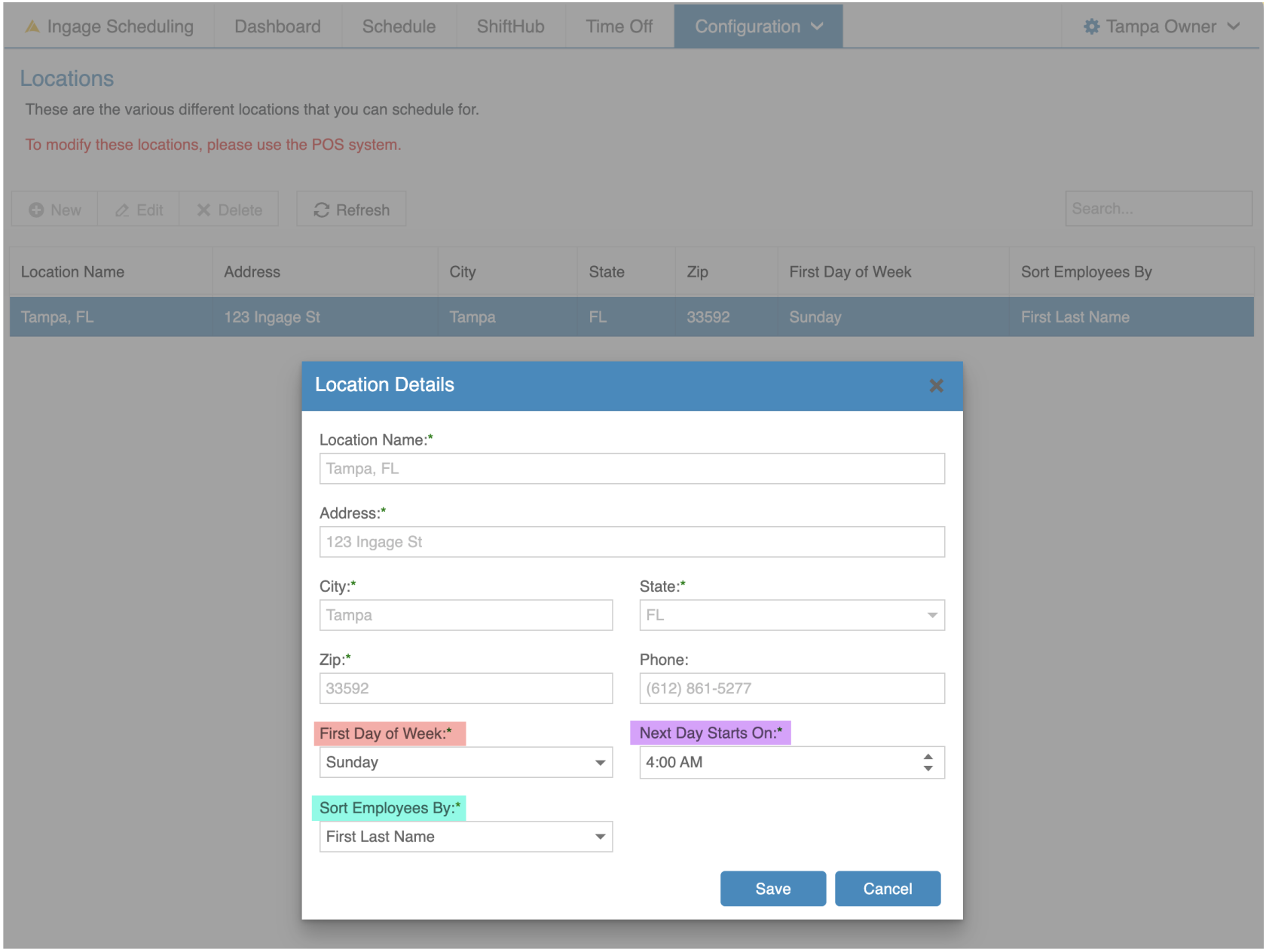Click the gear icon beside Tampa Owner
Viewport: 1266px width, 952px height.
click(x=1091, y=26)
